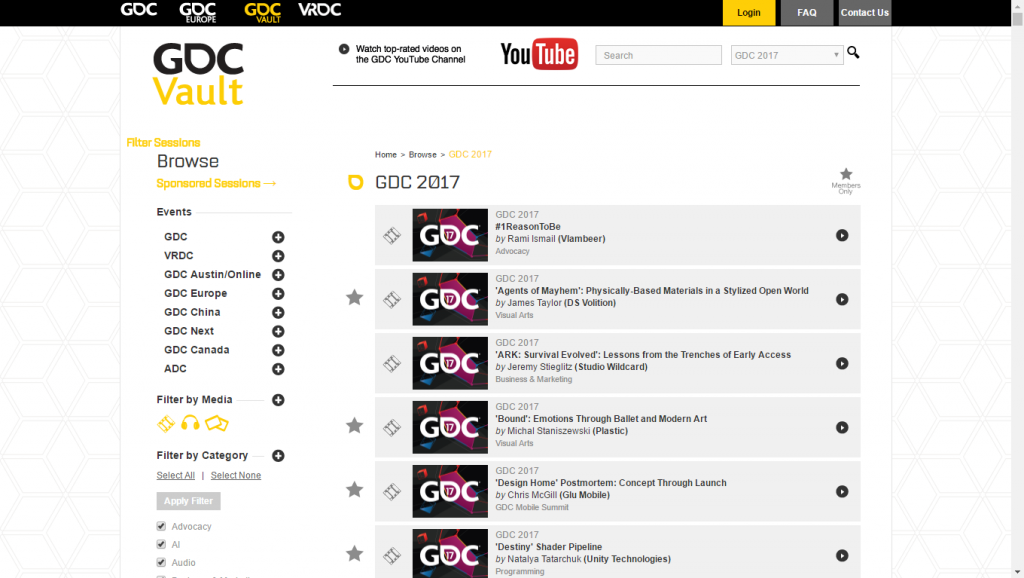The image size is (1024, 578).
Task: Play the 'Agents of Mayhem' session
Action: click(x=842, y=299)
